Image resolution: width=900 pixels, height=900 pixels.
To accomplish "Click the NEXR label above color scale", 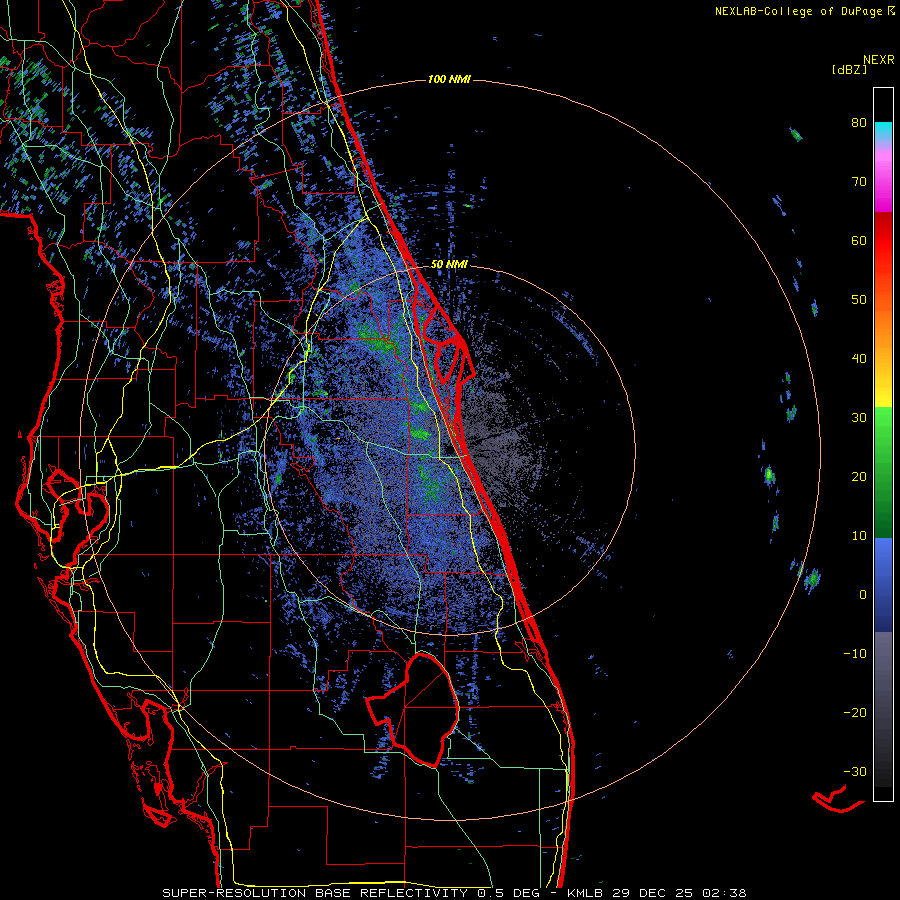I will click(x=878, y=60).
